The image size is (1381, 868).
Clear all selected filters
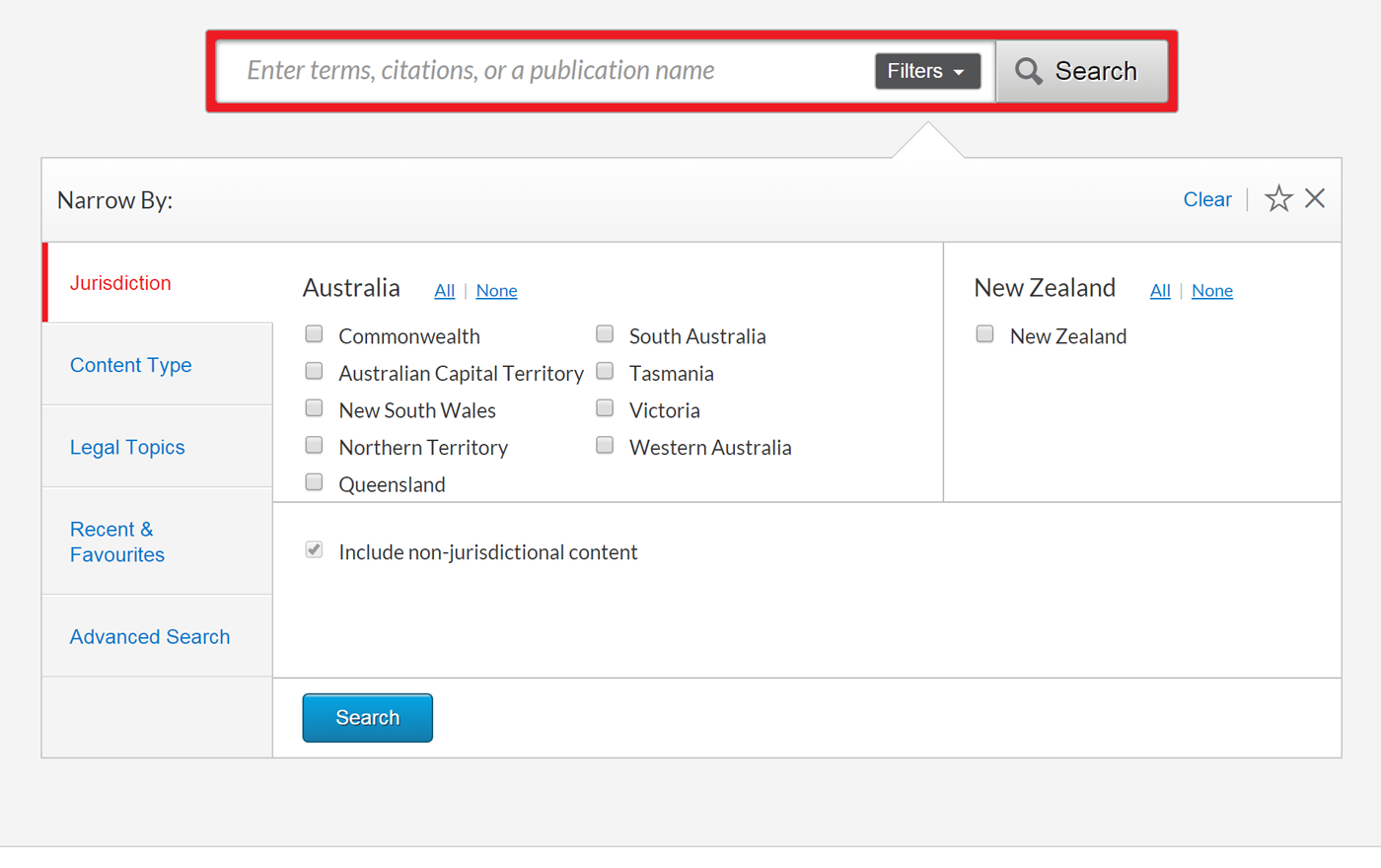point(1206,199)
